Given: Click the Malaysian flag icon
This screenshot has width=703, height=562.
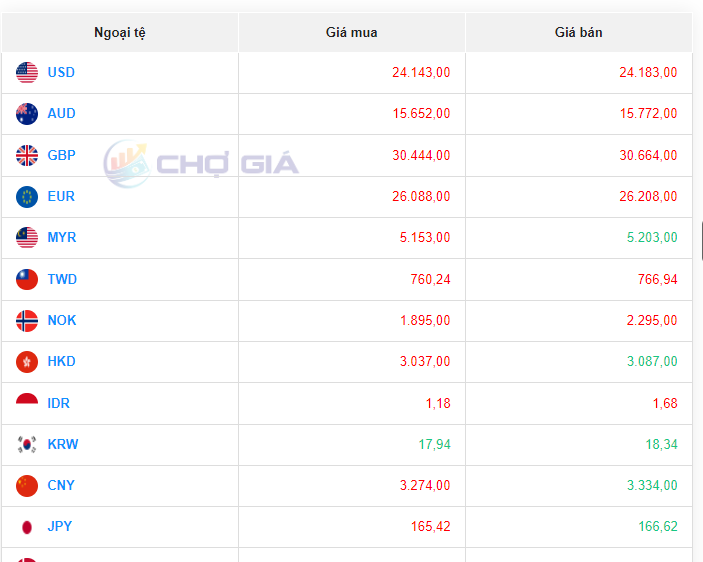Looking at the screenshot, I should (x=27, y=238).
